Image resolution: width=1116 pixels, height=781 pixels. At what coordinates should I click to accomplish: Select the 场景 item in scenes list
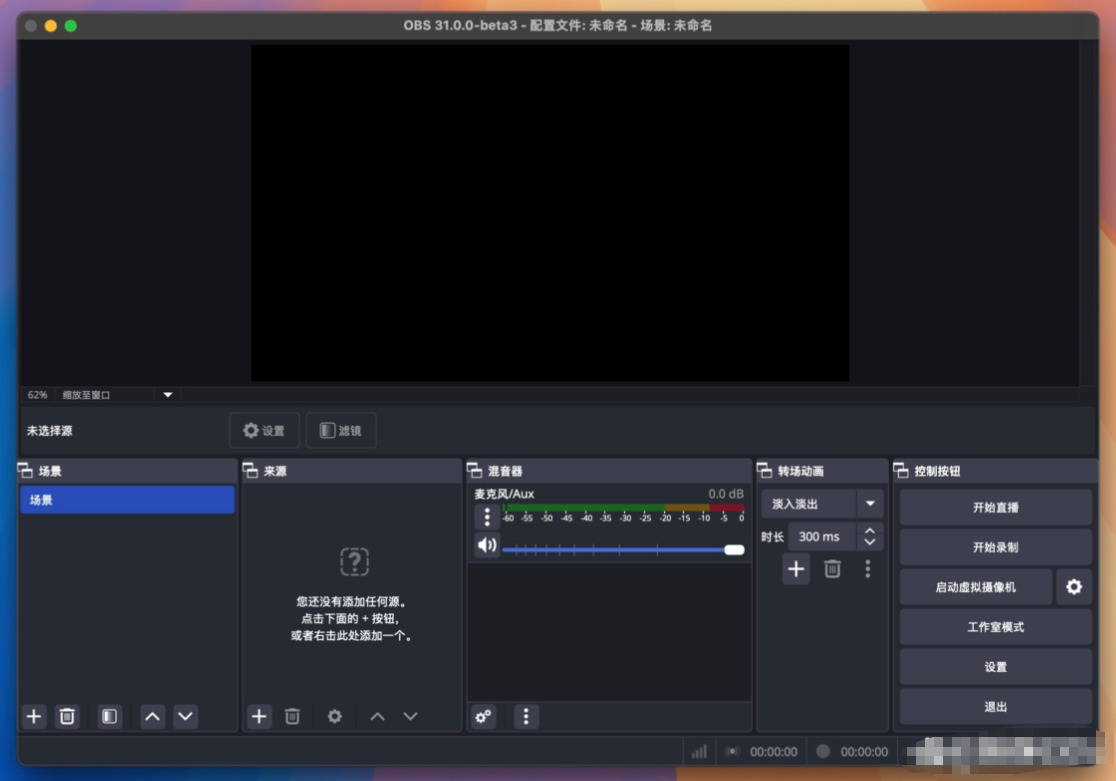(127, 500)
